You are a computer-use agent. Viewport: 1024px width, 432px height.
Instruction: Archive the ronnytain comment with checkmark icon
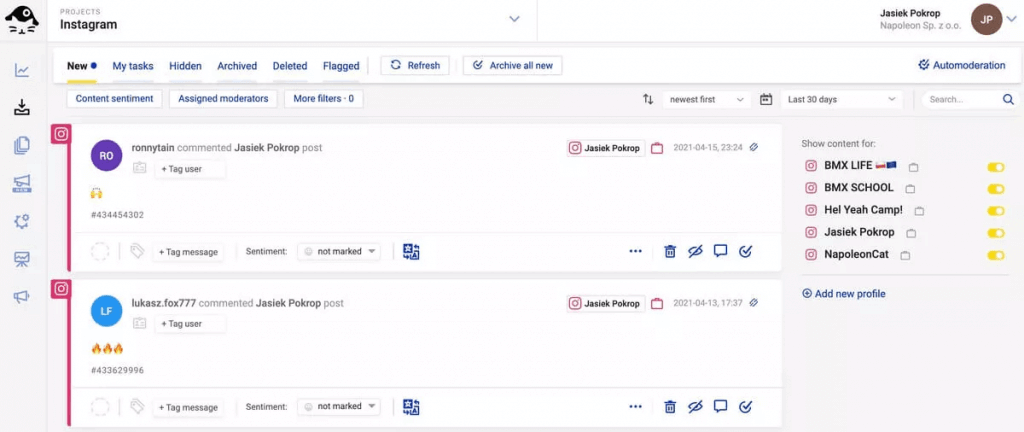pyautogui.click(x=745, y=251)
